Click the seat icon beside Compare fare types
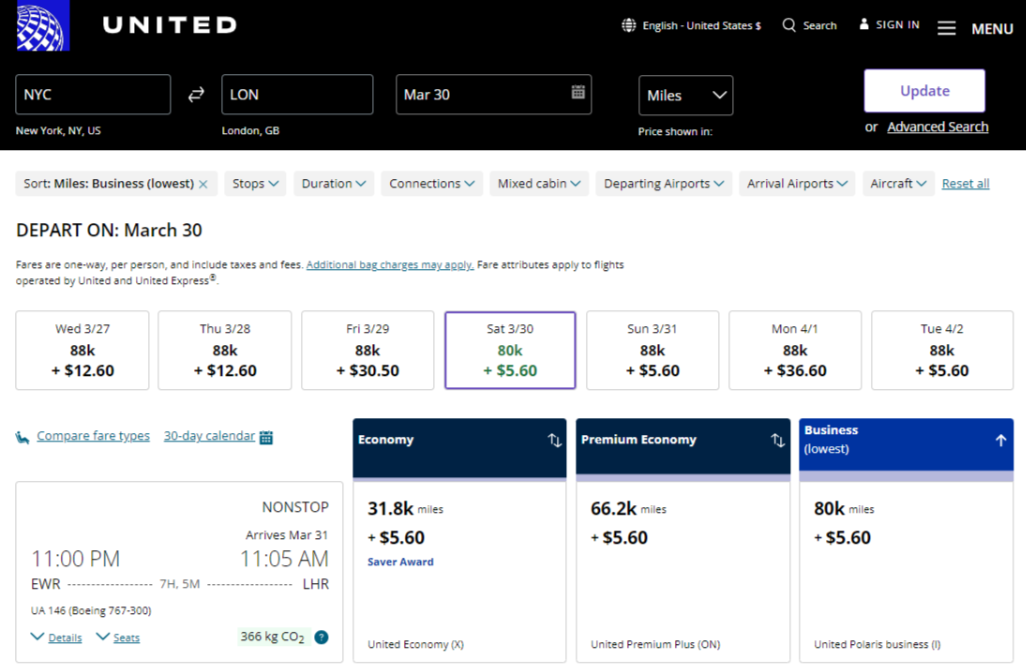 click(x=22, y=437)
